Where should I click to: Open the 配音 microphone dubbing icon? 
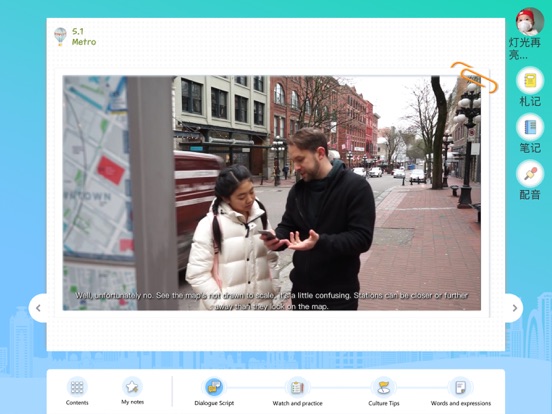click(x=530, y=173)
